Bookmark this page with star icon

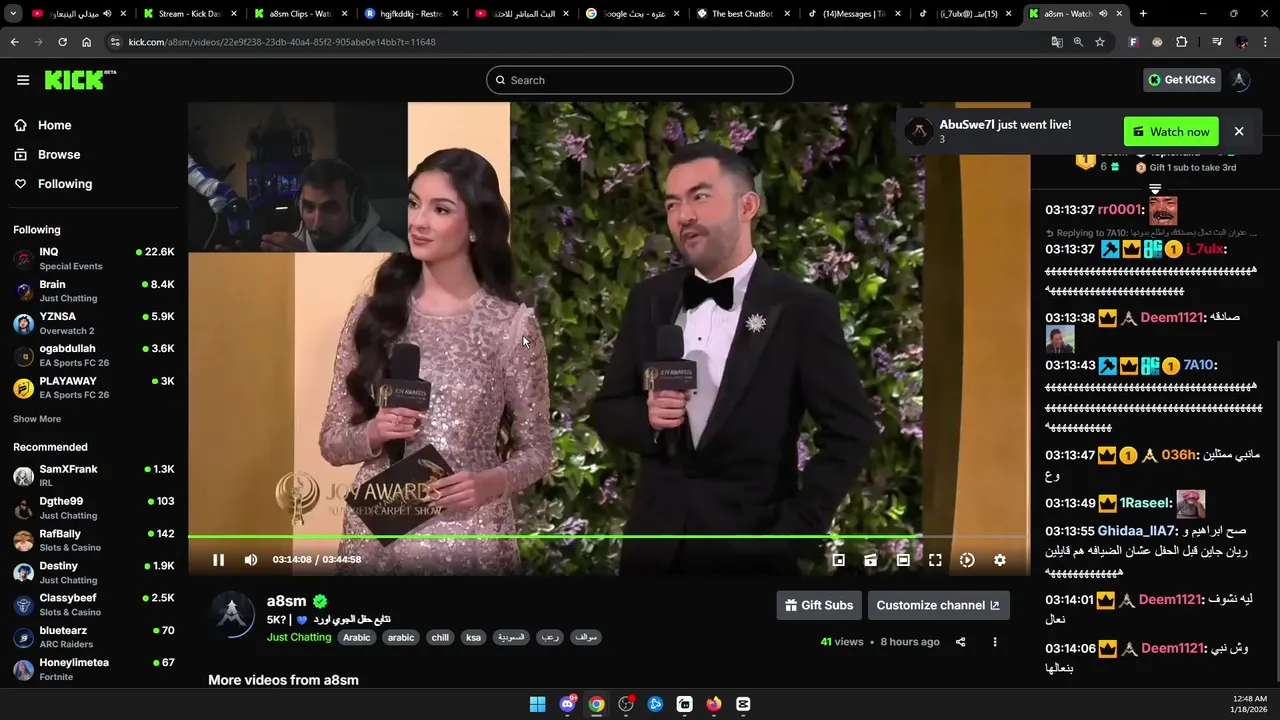[1100, 42]
